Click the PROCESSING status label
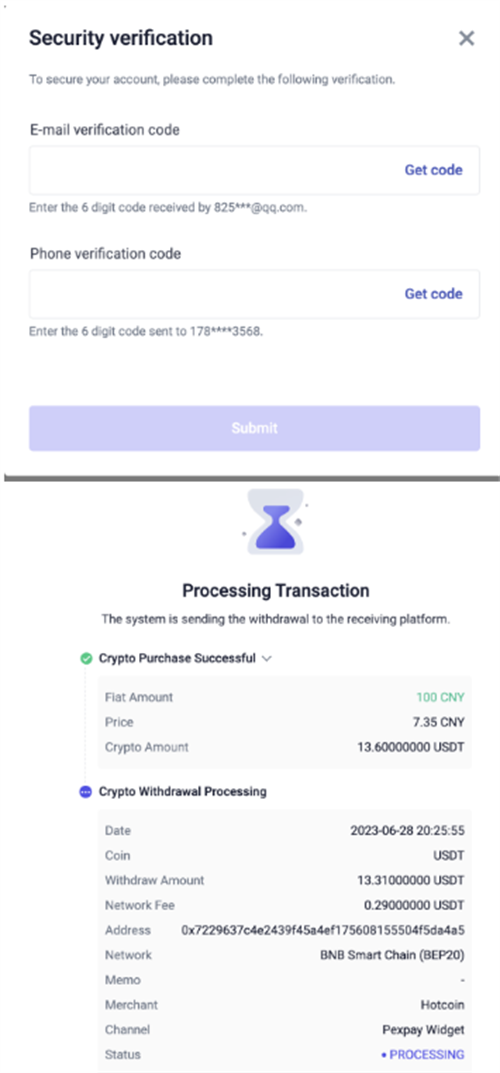 pyautogui.click(x=423, y=1055)
